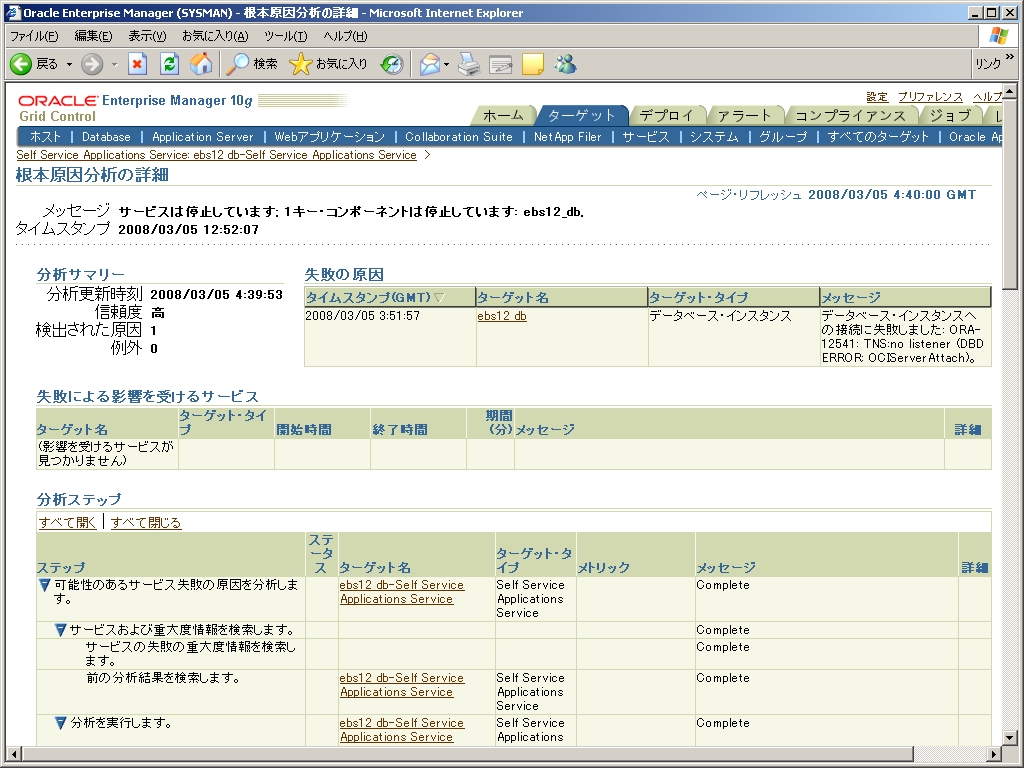1024x768 pixels.
Task: Collapse the 分析を実行します step
Action: coord(60,723)
